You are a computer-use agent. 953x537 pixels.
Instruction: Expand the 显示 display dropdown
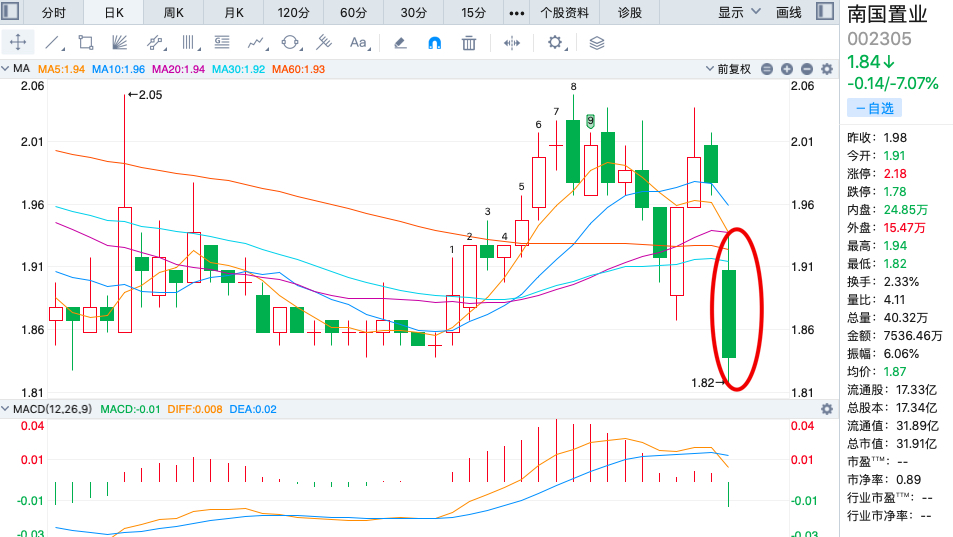pos(739,12)
